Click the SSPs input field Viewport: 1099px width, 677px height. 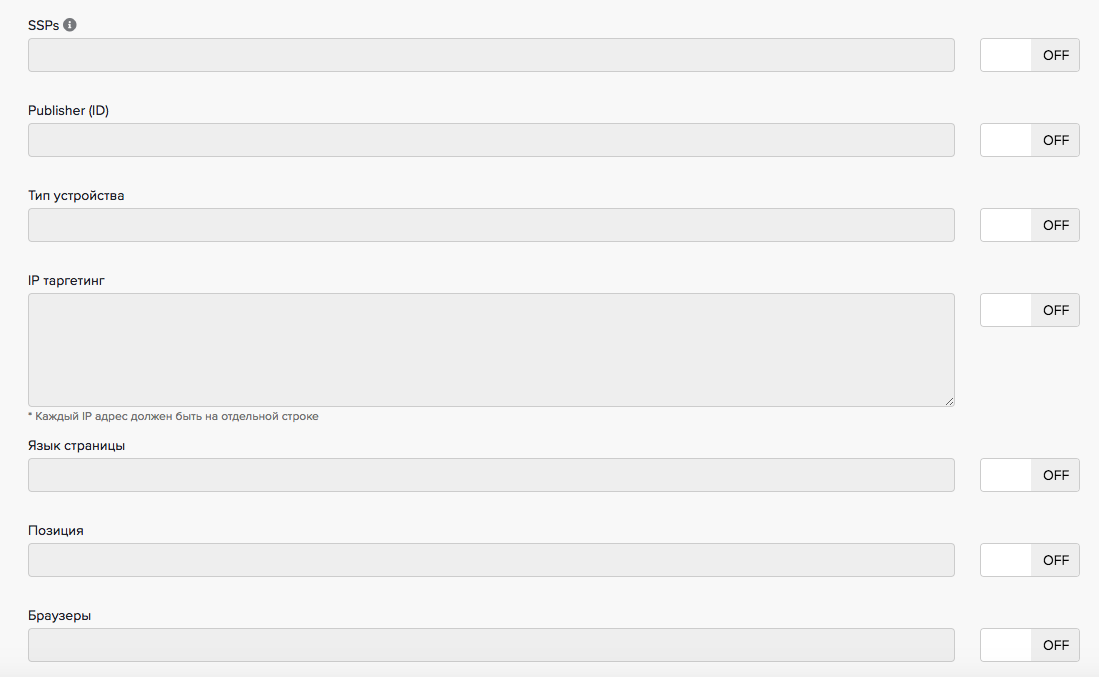491,55
